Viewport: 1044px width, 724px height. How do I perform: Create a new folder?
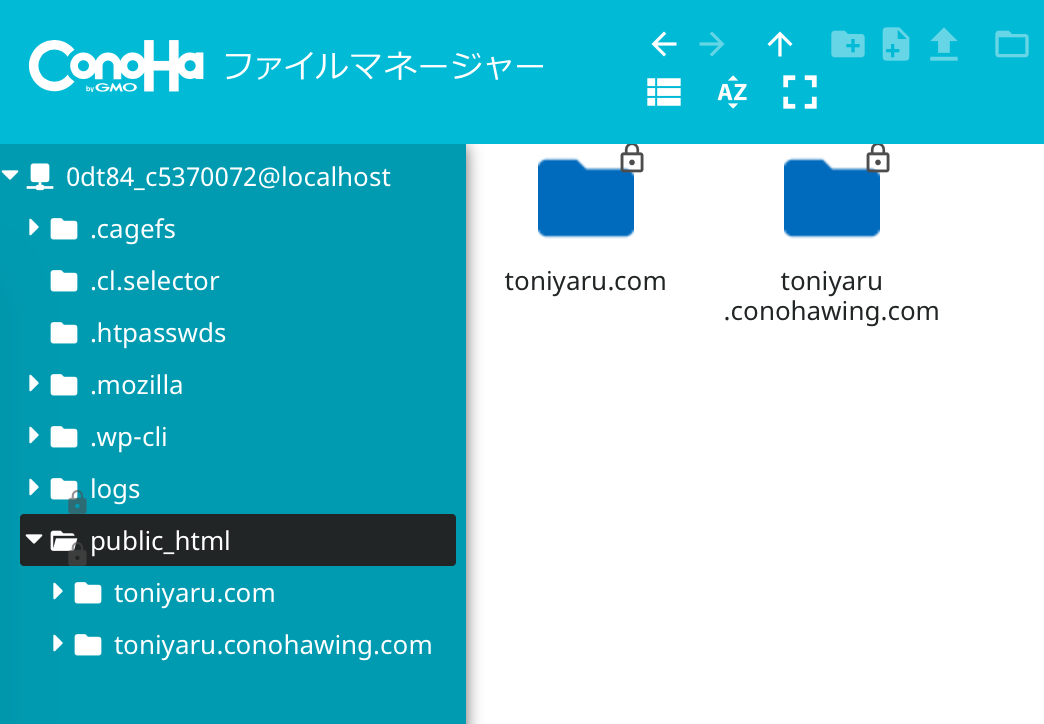coord(848,45)
